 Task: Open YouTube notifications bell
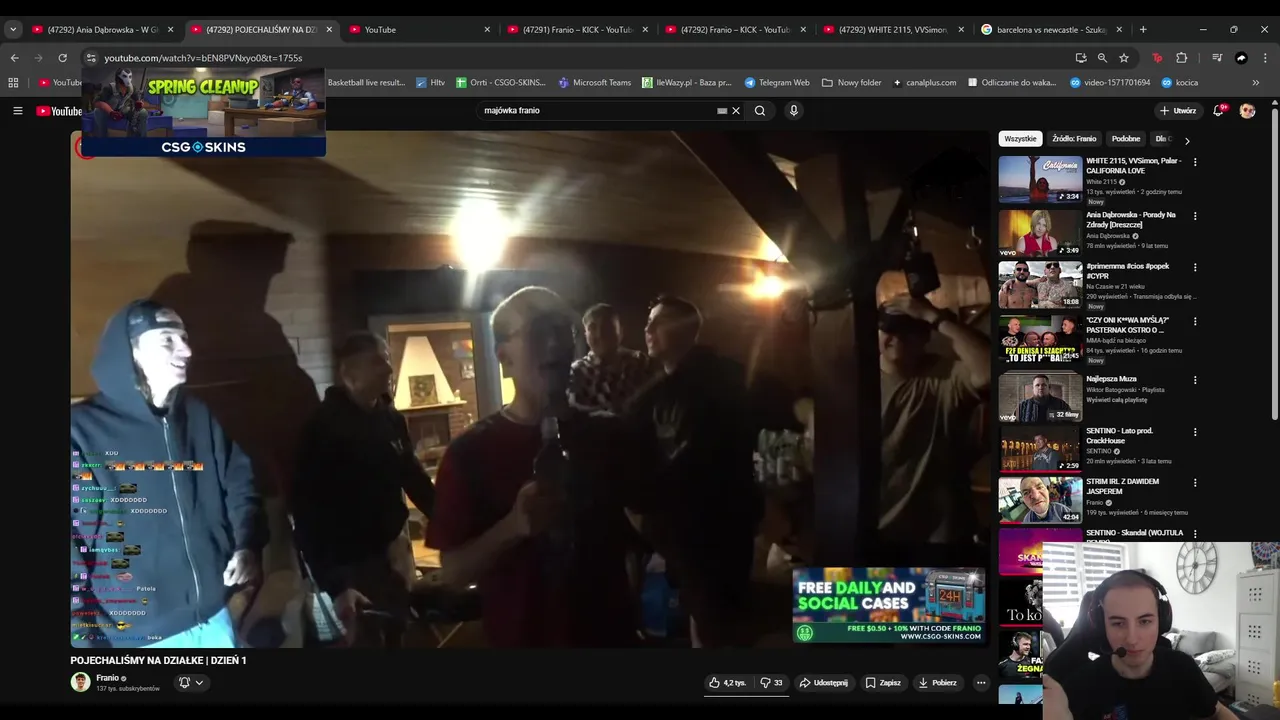[x=1218, y=111]
